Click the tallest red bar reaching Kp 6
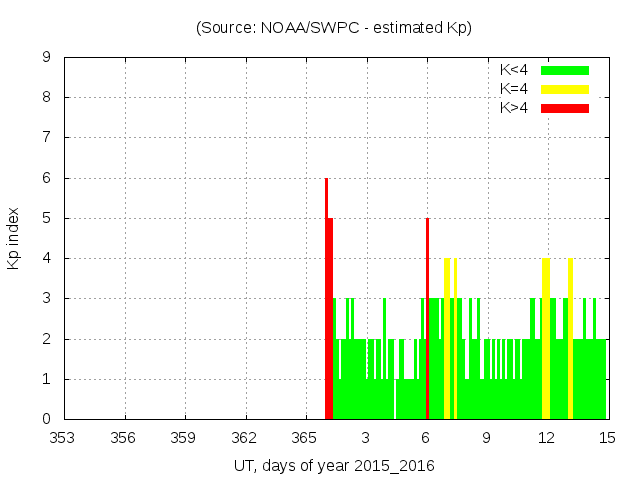 (326, 300)
